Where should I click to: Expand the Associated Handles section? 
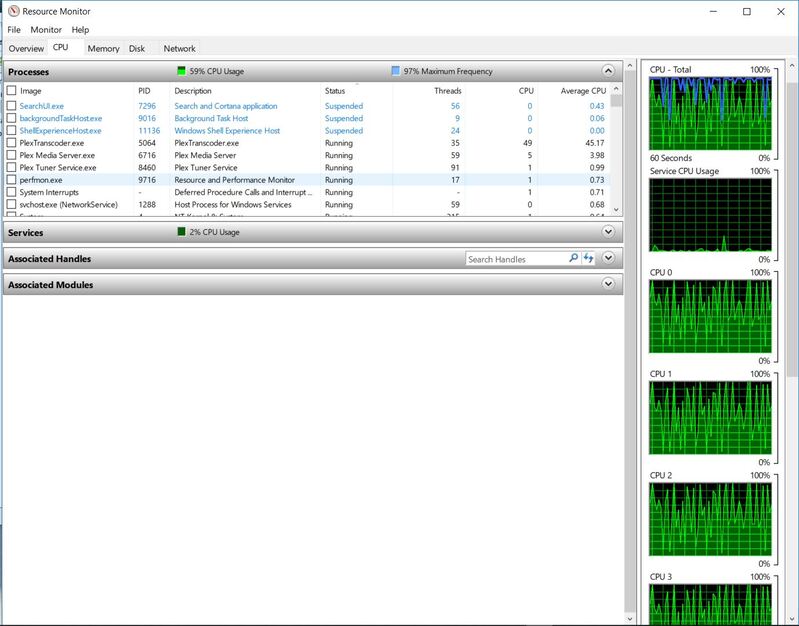608,257
